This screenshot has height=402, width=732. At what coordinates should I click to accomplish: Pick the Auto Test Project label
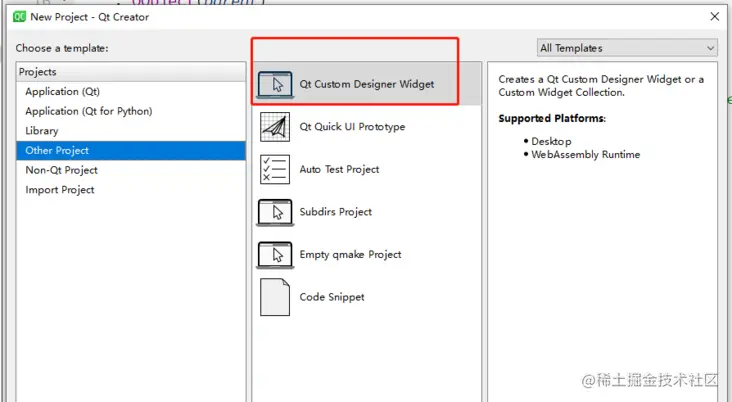pyautogui.click(x=339, y=169)
